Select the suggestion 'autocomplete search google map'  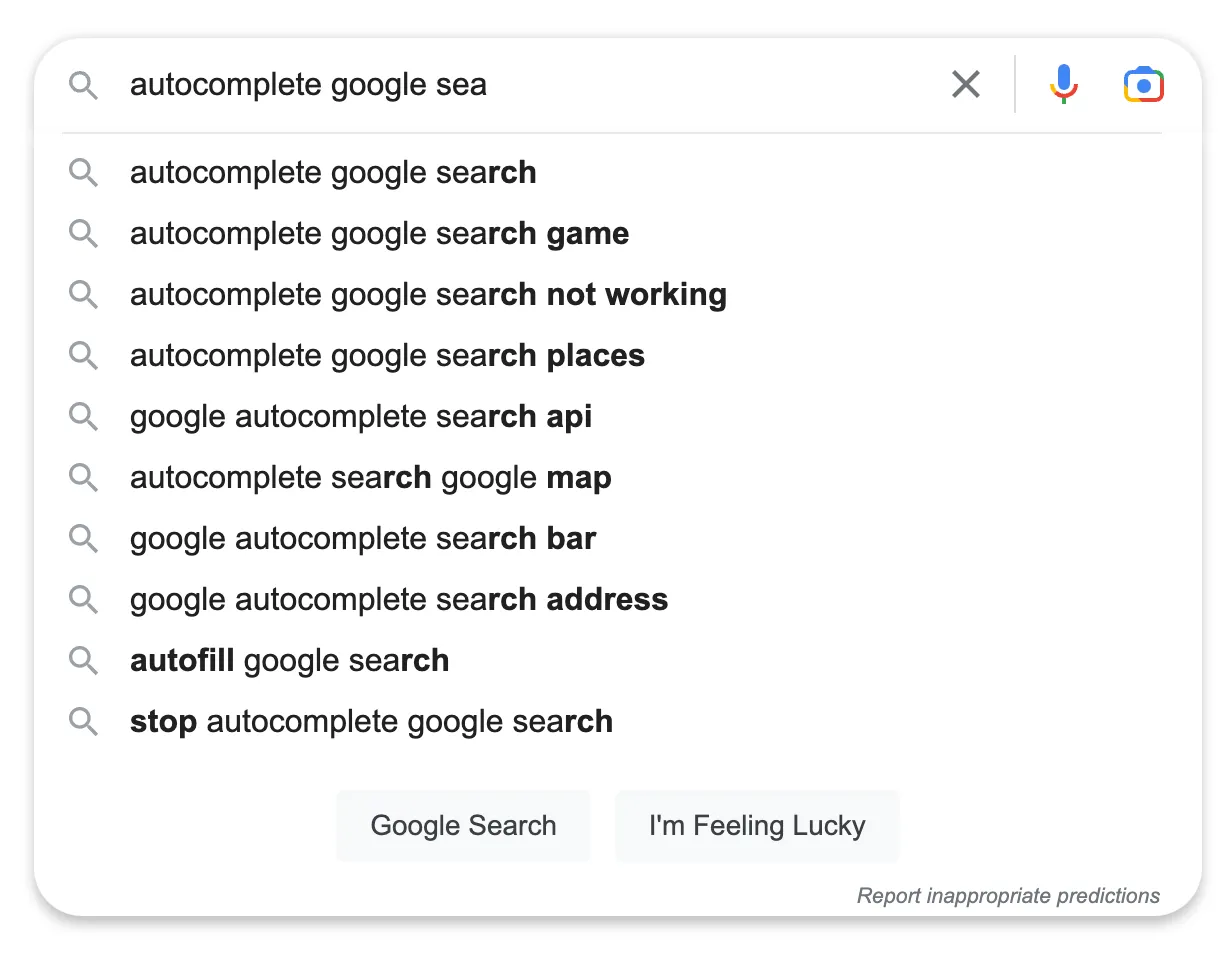pyautogui.click(x=369, y=477)
